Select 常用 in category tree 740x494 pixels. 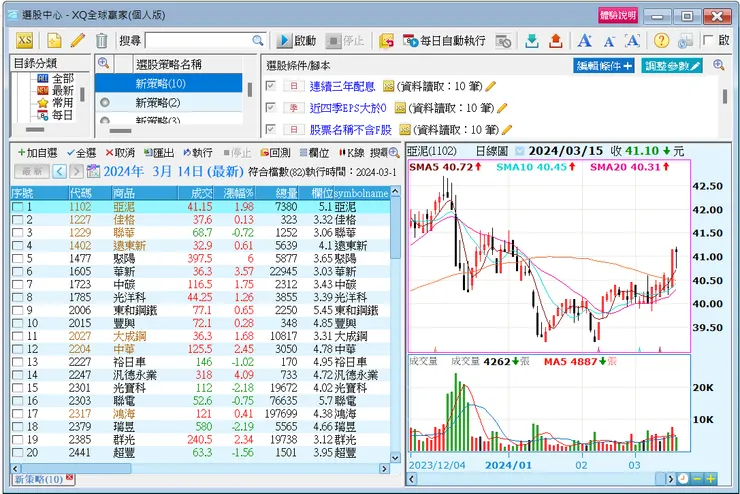[63, 102]
